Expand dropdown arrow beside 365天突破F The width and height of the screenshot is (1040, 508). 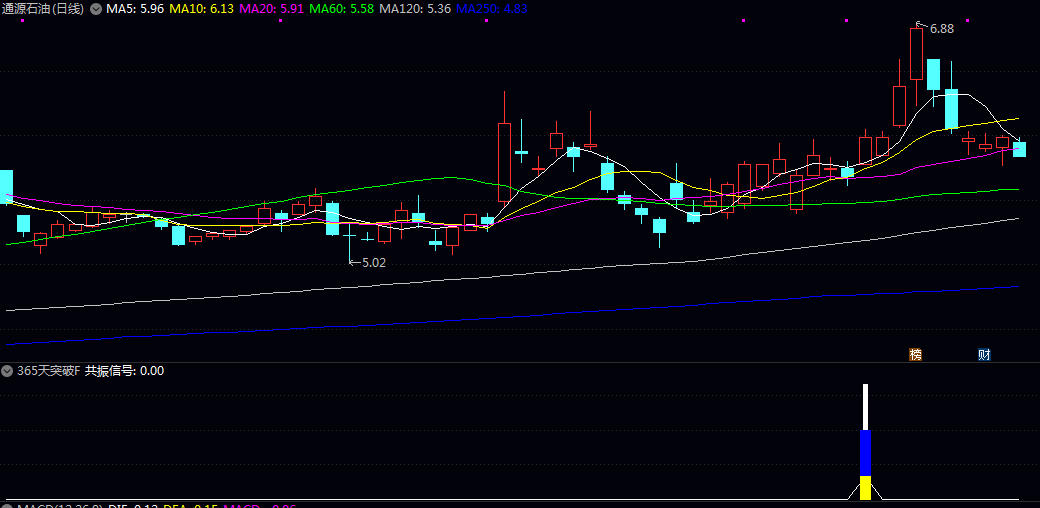click(7, 371)
